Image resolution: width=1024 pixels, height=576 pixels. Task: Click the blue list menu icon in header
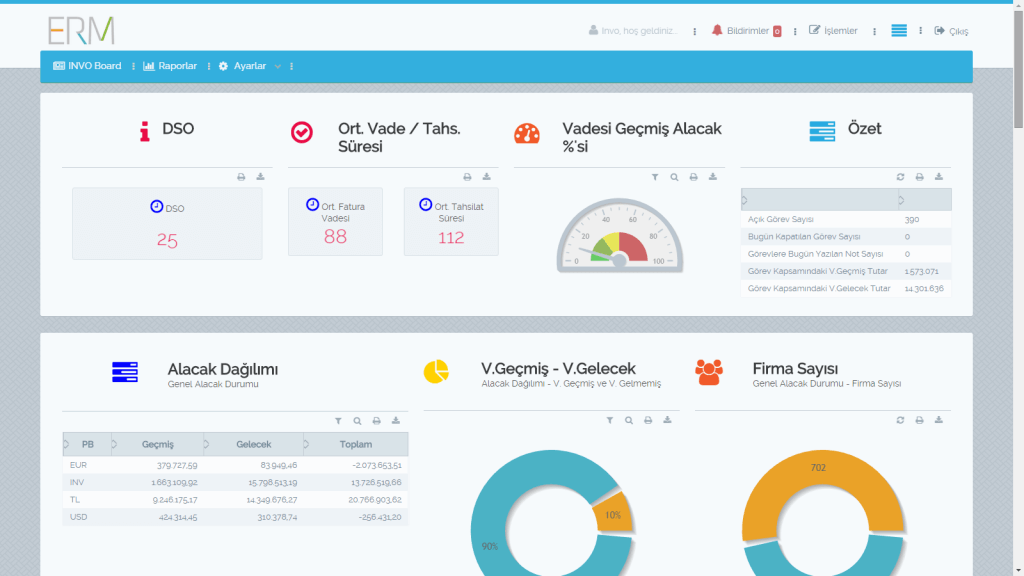(899, 31)
